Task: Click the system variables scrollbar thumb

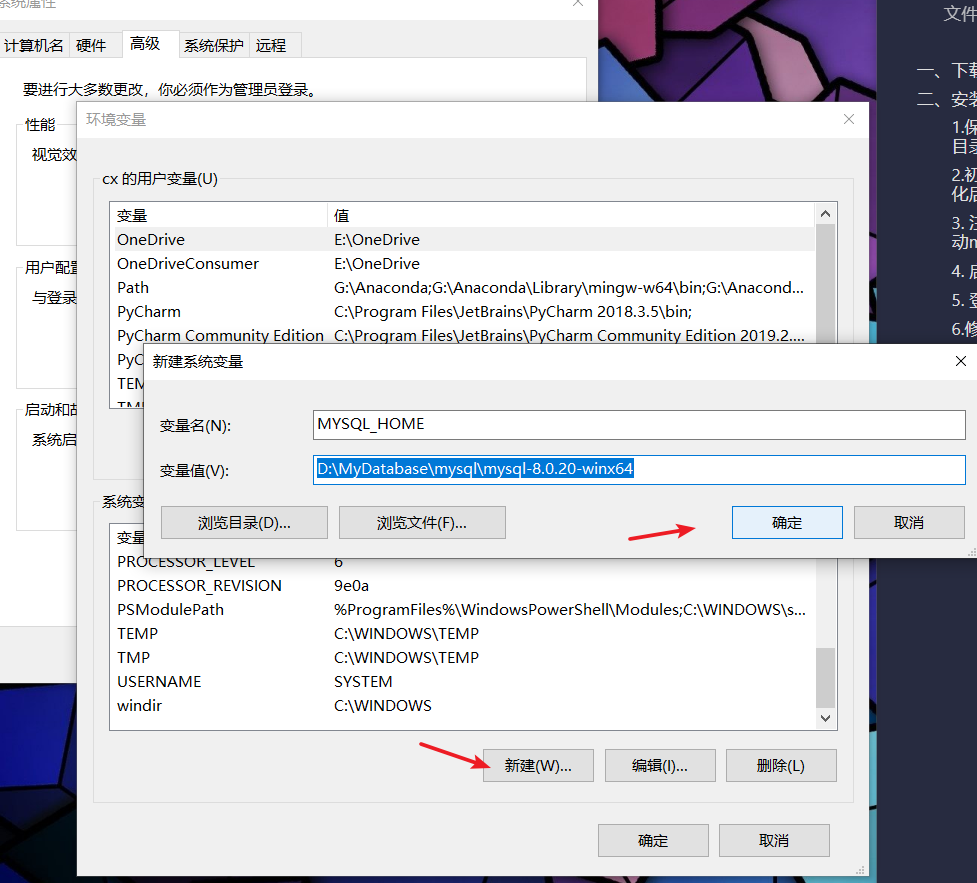Action: coord(826,677)
